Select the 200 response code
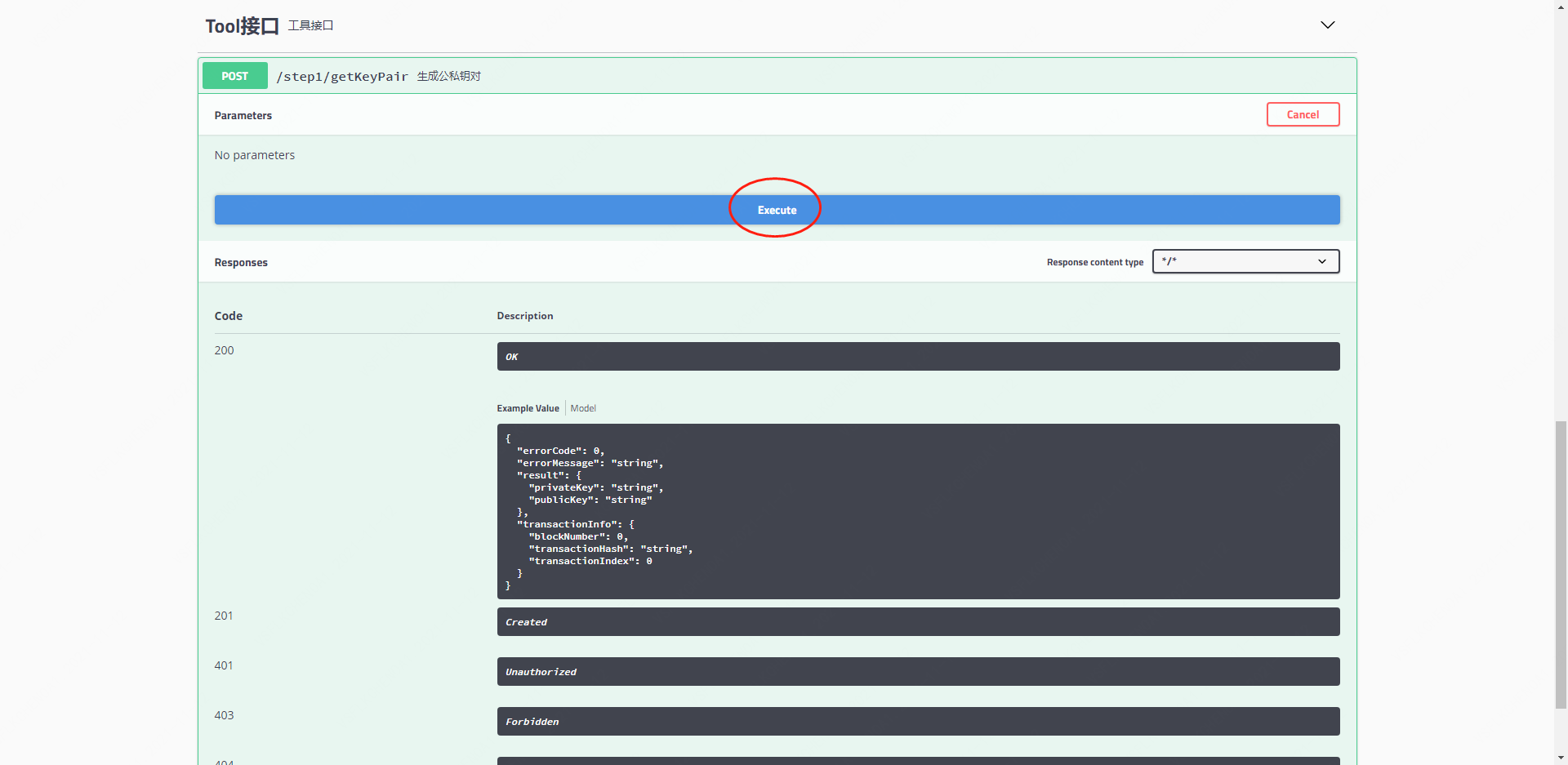 [x=224, y=350]
